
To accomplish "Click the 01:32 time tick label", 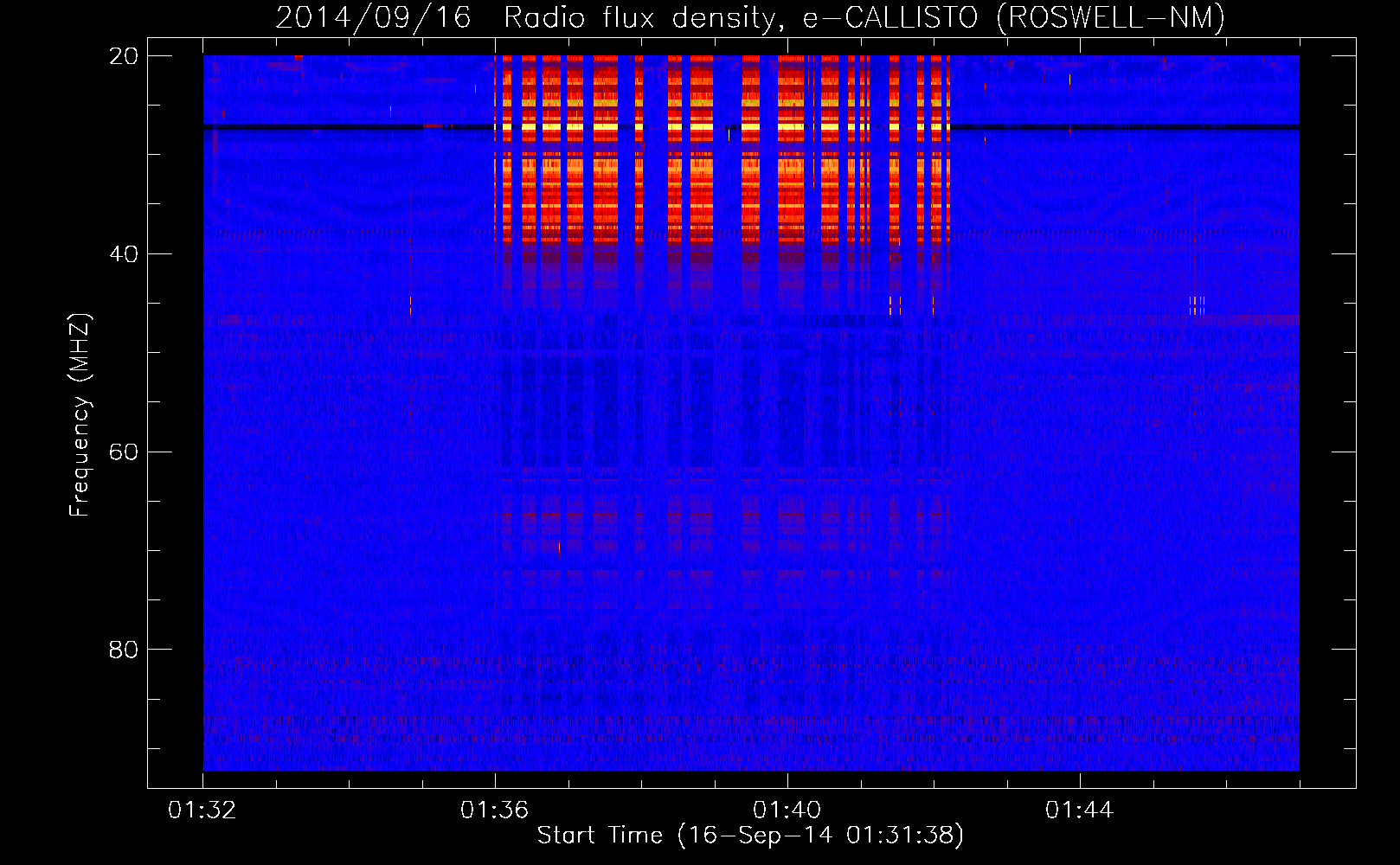I will pyautogui.click(x=202, y=810).
